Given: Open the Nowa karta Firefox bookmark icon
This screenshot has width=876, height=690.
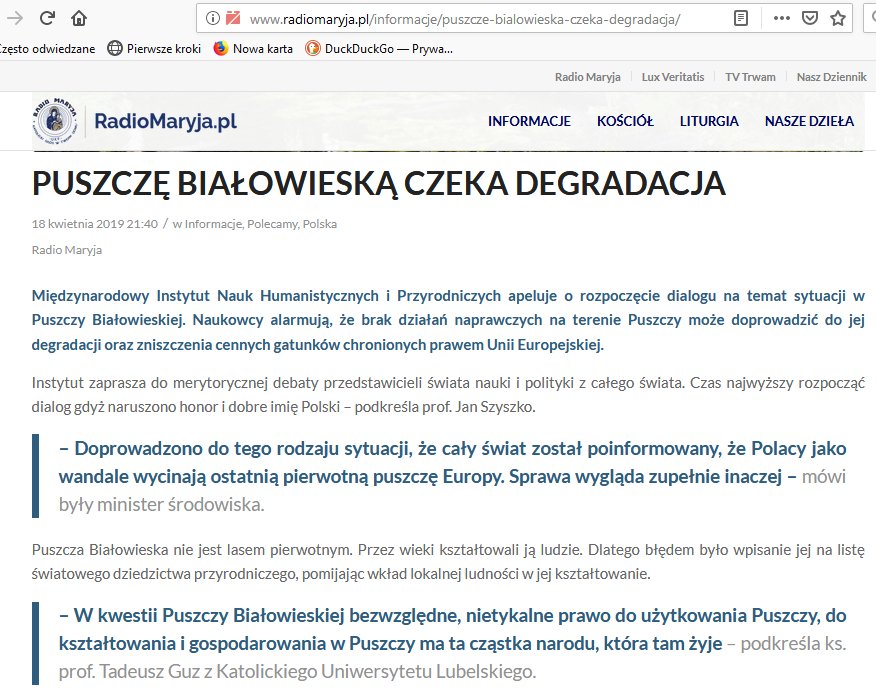Looking at the screenshot, I should click(221, 49).
